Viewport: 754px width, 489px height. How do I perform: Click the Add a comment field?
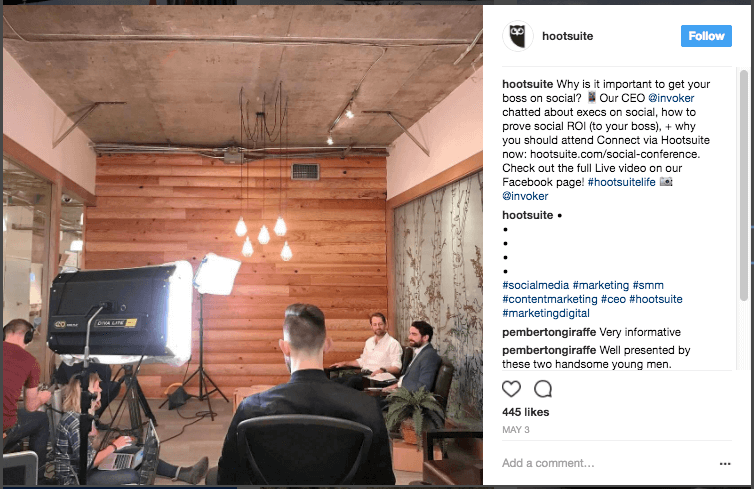click(607, 463)
